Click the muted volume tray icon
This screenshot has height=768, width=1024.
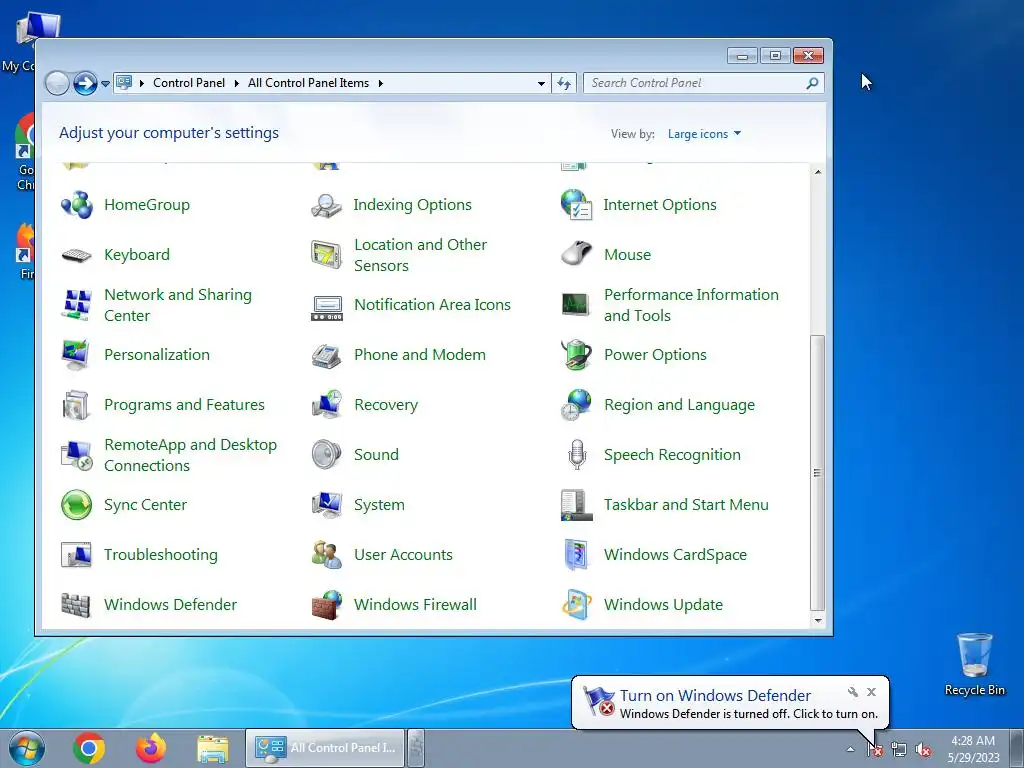(923, 750)
